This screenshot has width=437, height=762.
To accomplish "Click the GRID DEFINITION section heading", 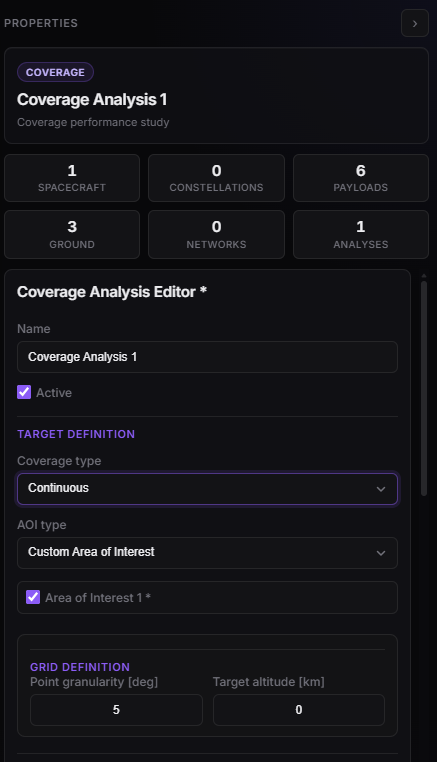I will point(80,667).
